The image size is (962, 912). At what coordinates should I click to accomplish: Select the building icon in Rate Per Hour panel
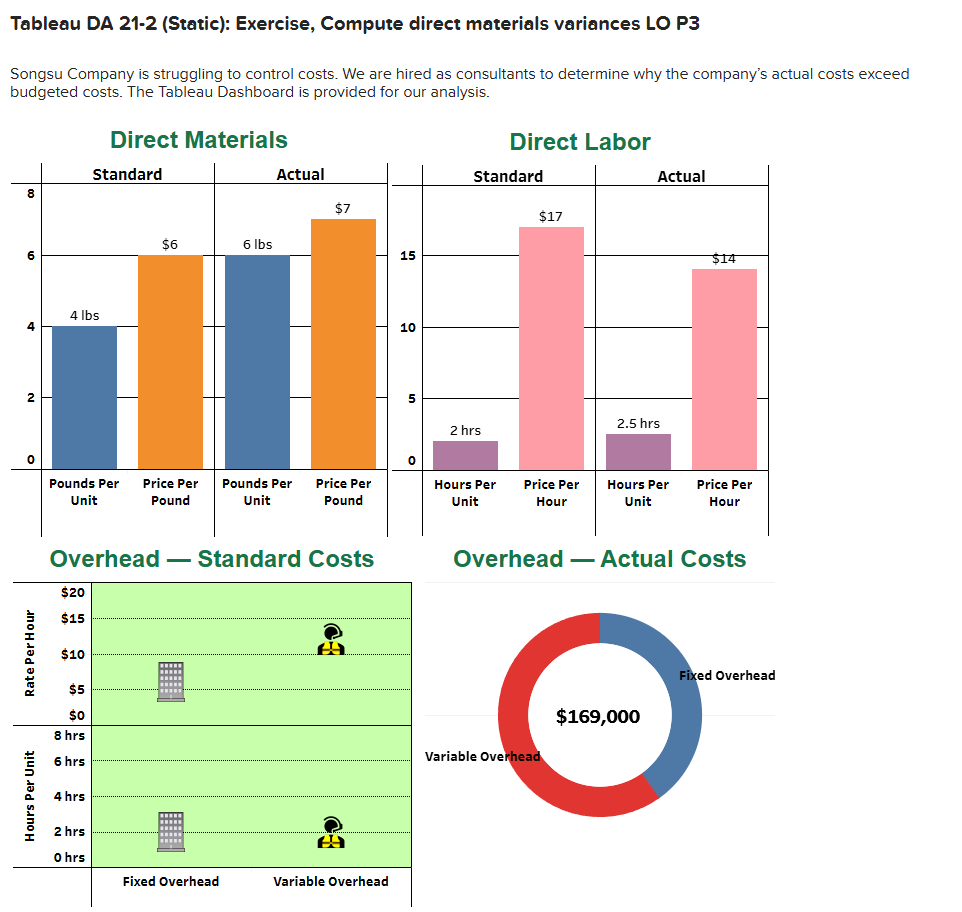[x=169, y=680]
